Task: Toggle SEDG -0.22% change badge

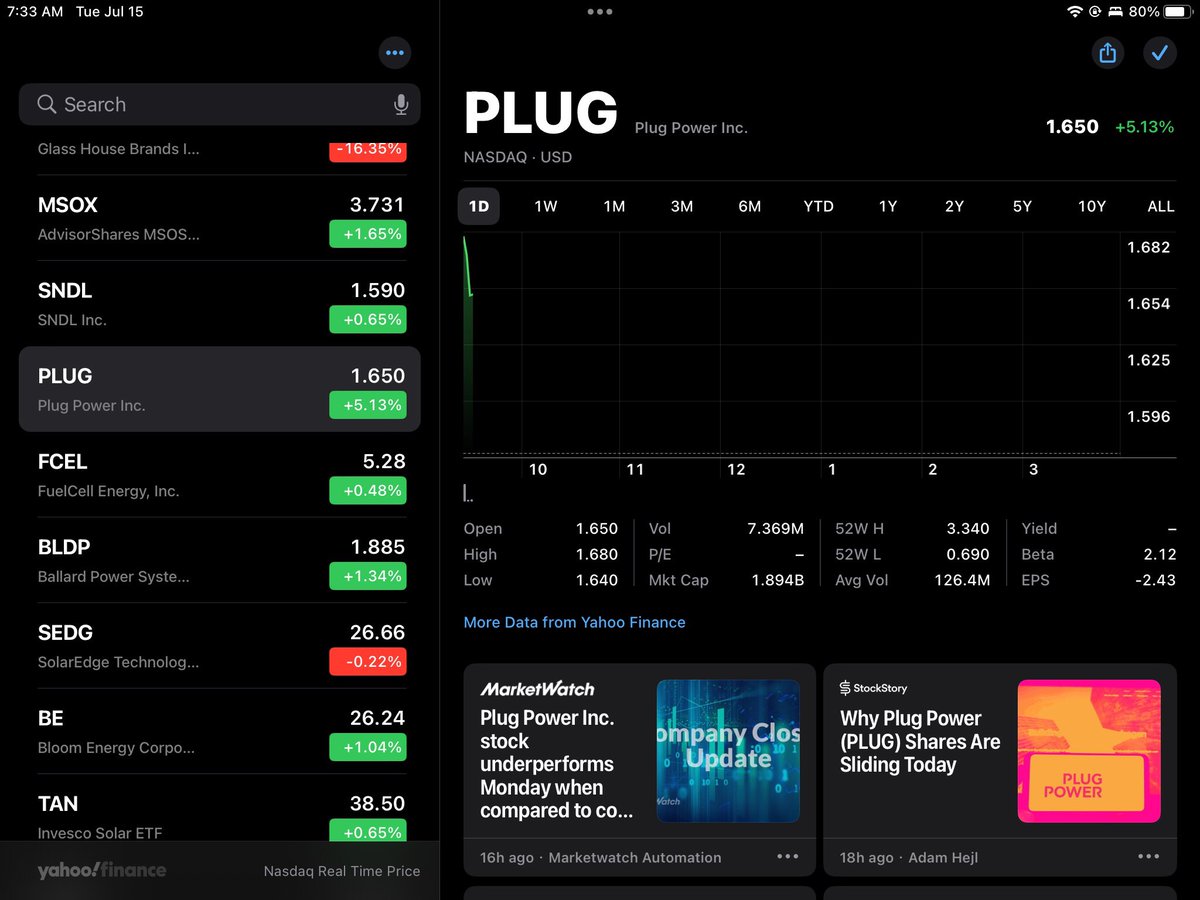Action: coord(368,662)
